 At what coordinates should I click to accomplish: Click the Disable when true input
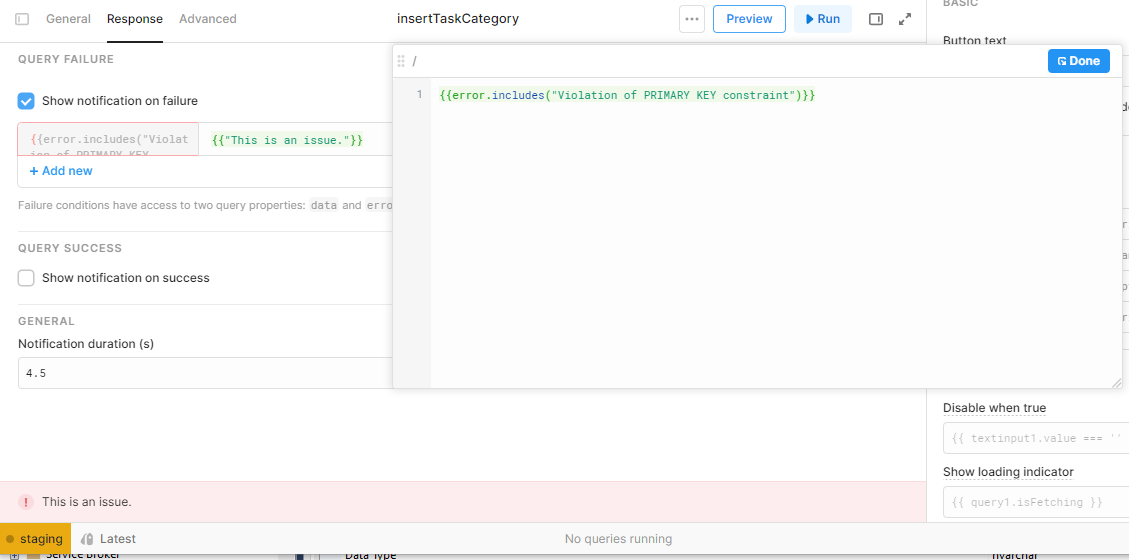click(x=1035, y=438)
